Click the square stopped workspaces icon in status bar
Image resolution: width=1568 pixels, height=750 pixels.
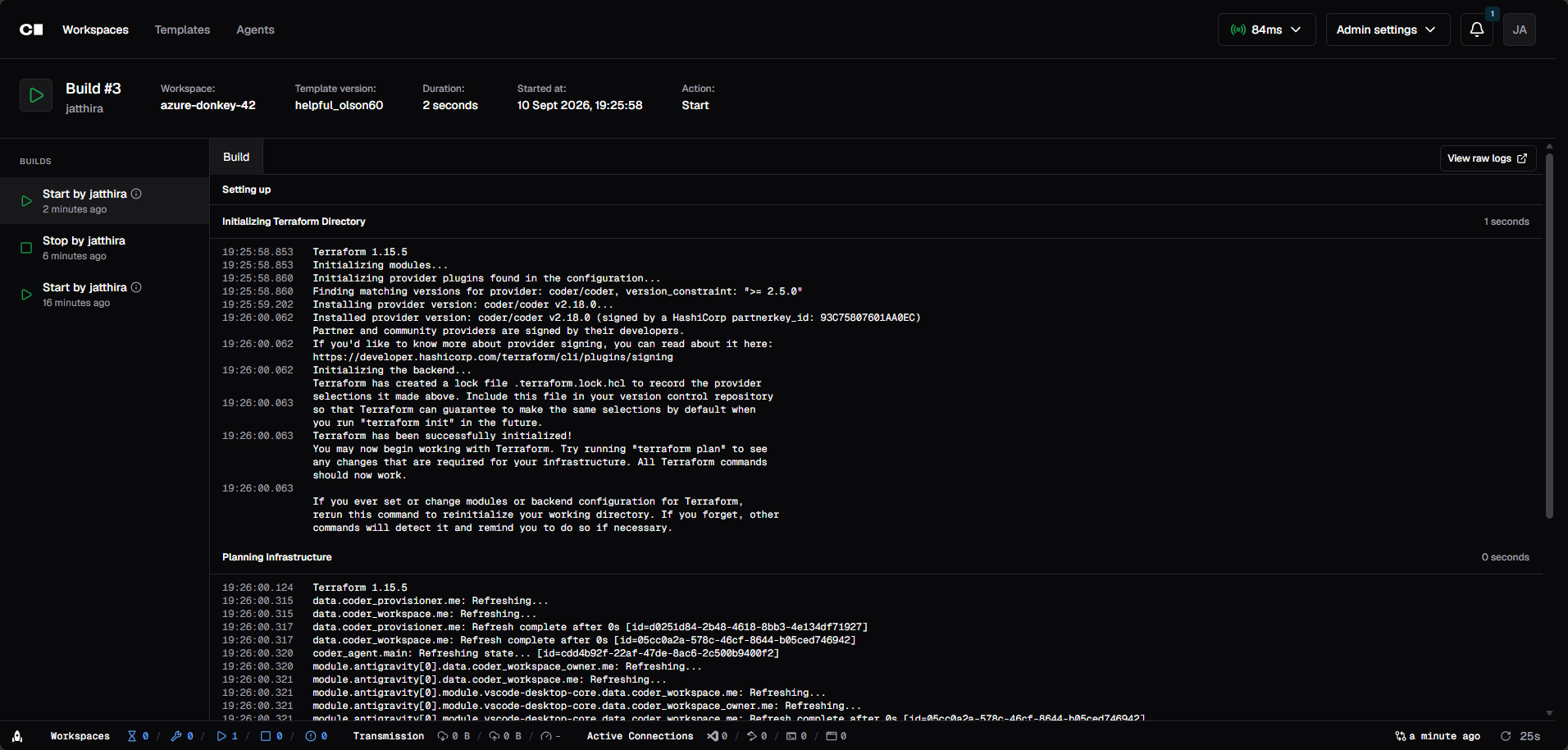click(x=266, y=736)
